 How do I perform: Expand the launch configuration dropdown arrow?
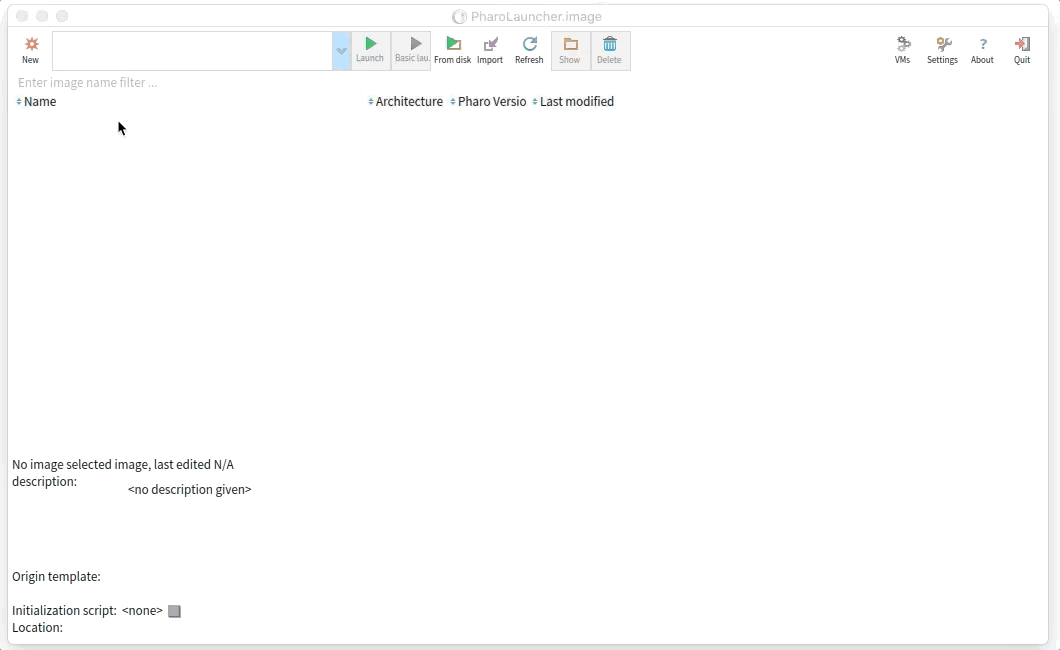(x=341, y=51)
